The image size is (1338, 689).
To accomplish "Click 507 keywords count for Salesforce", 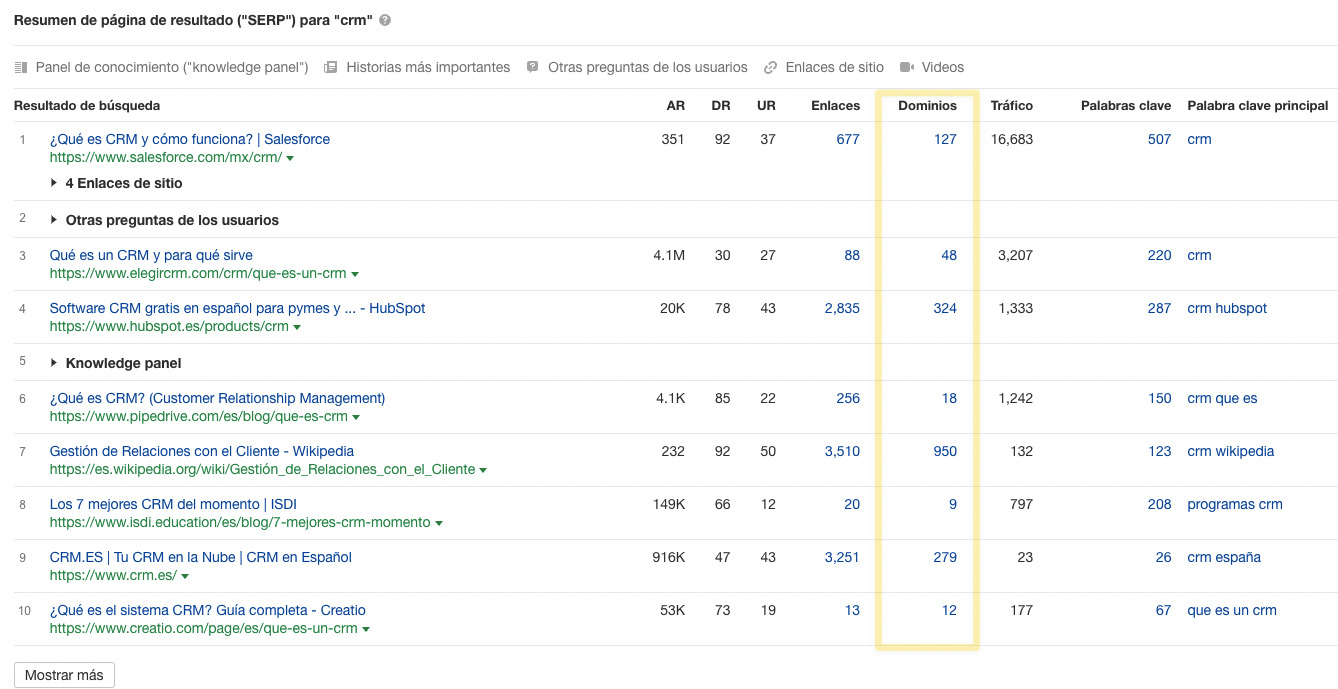I will click(1159, 139).
